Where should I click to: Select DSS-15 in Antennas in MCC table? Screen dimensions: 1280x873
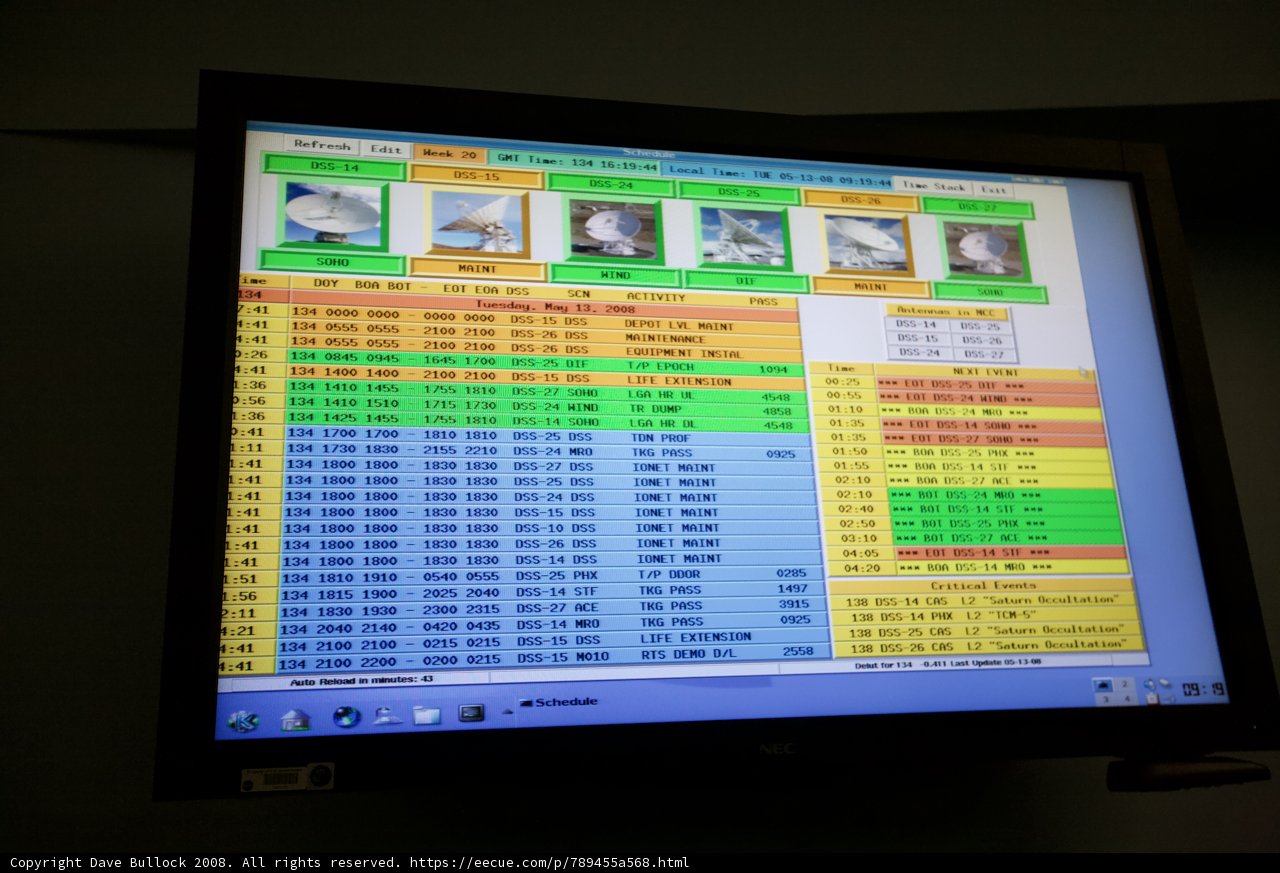click(x=918, y=338)
